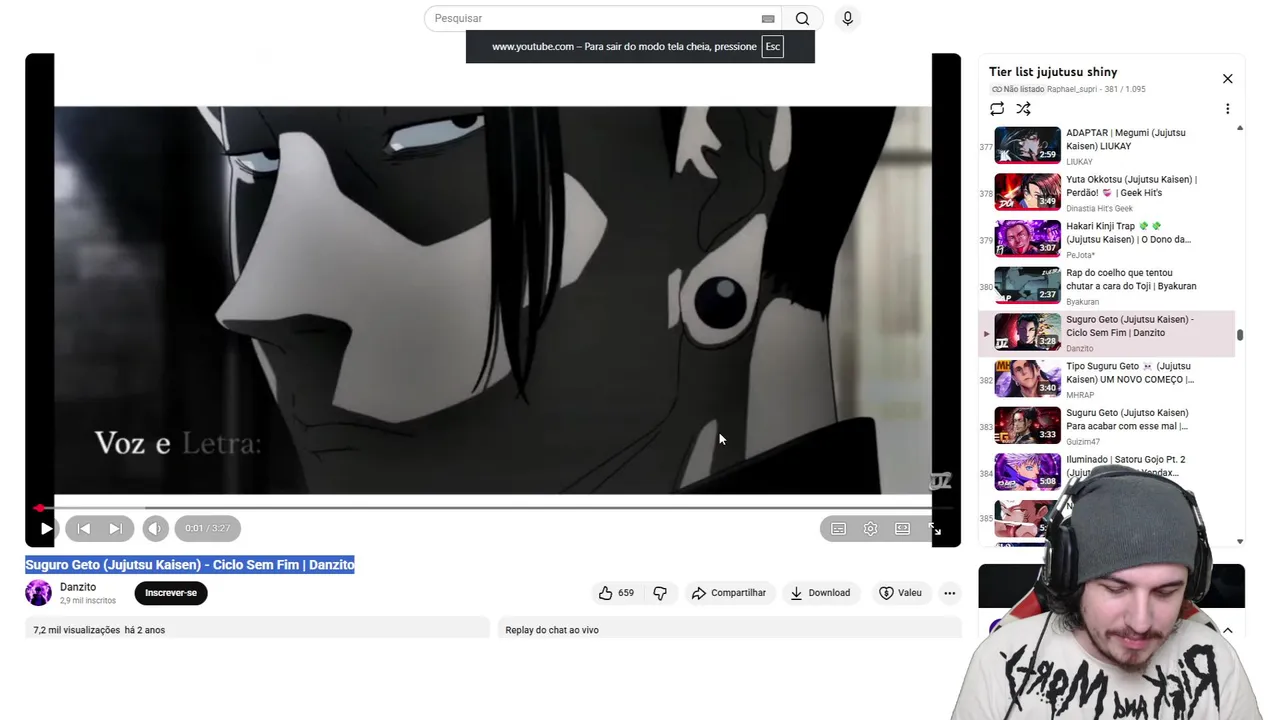1280x720 pixels.
Task: Open Rap do coelho 2:37 thumbnail
Action: 1027,285
